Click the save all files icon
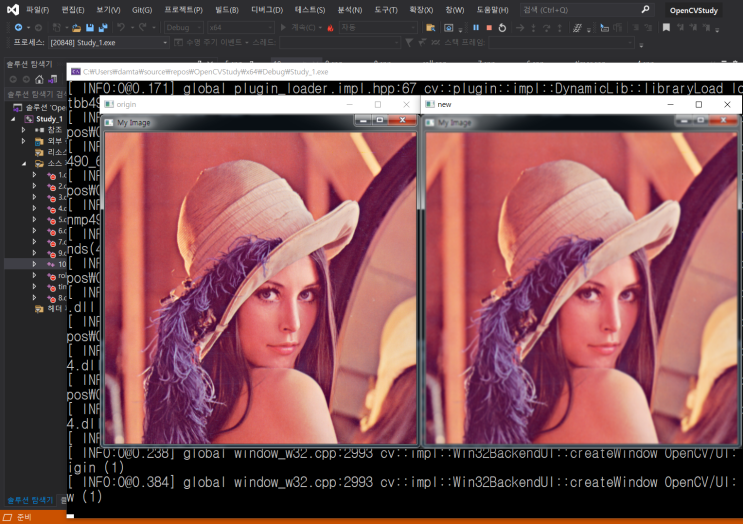 coord(103,28)
